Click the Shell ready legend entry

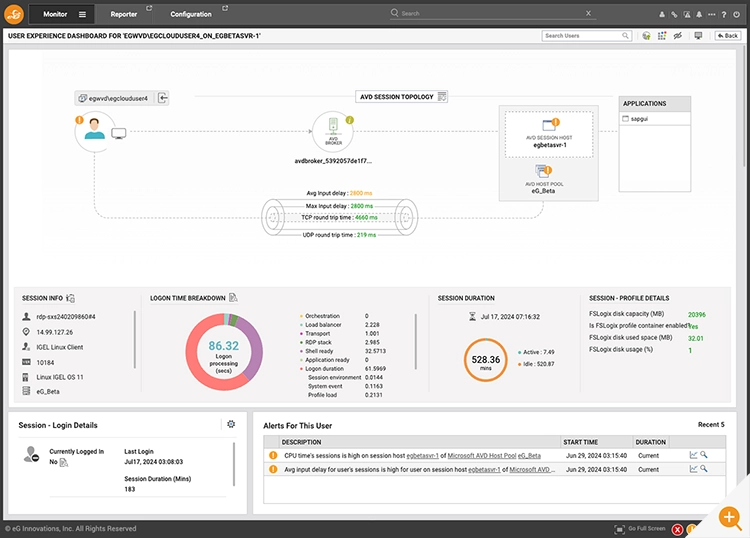[x=319, y=351]
